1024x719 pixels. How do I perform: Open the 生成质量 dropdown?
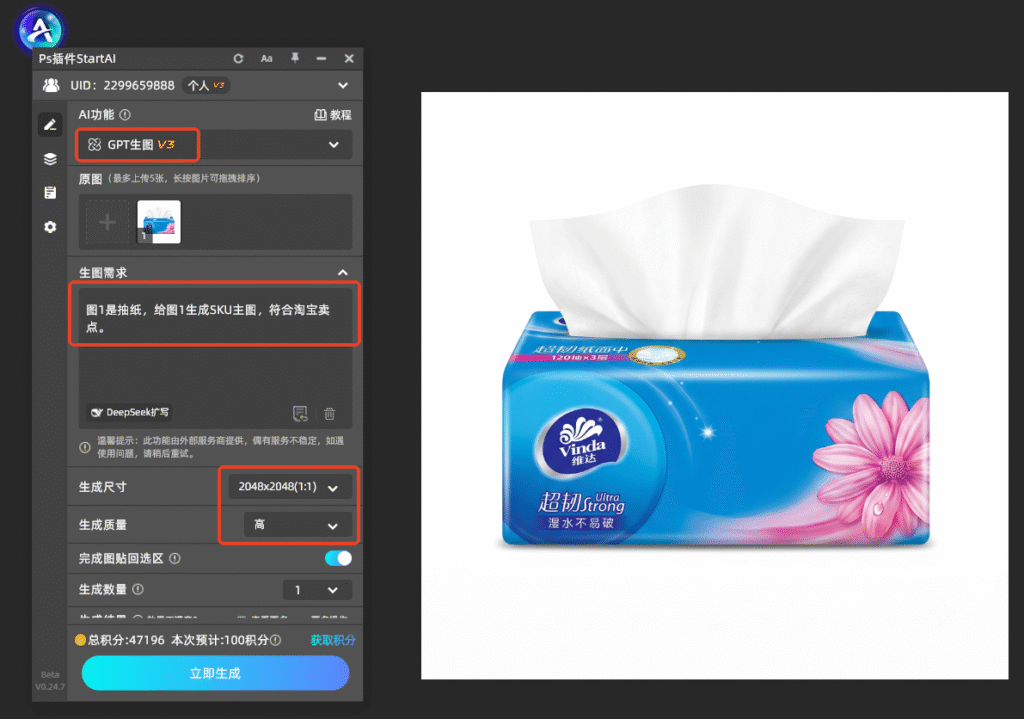(x=298, y=525)
